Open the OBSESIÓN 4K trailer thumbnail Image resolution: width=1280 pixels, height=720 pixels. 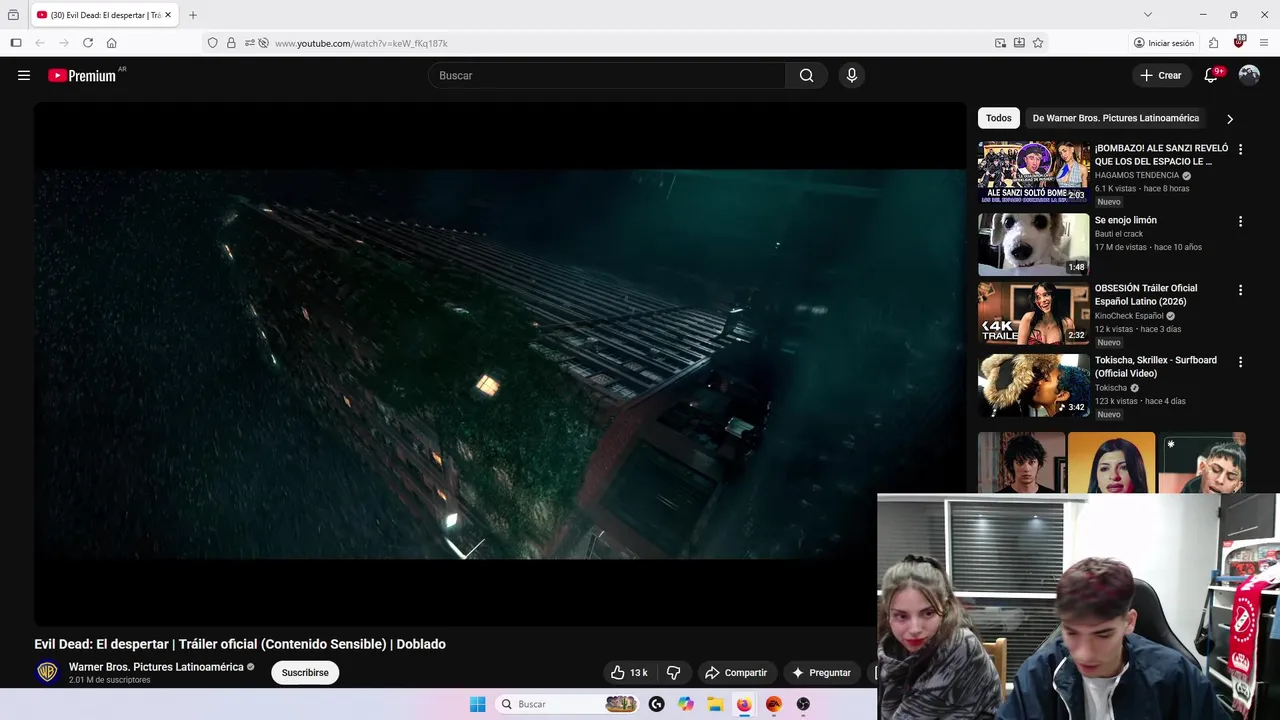(1034, 313)
